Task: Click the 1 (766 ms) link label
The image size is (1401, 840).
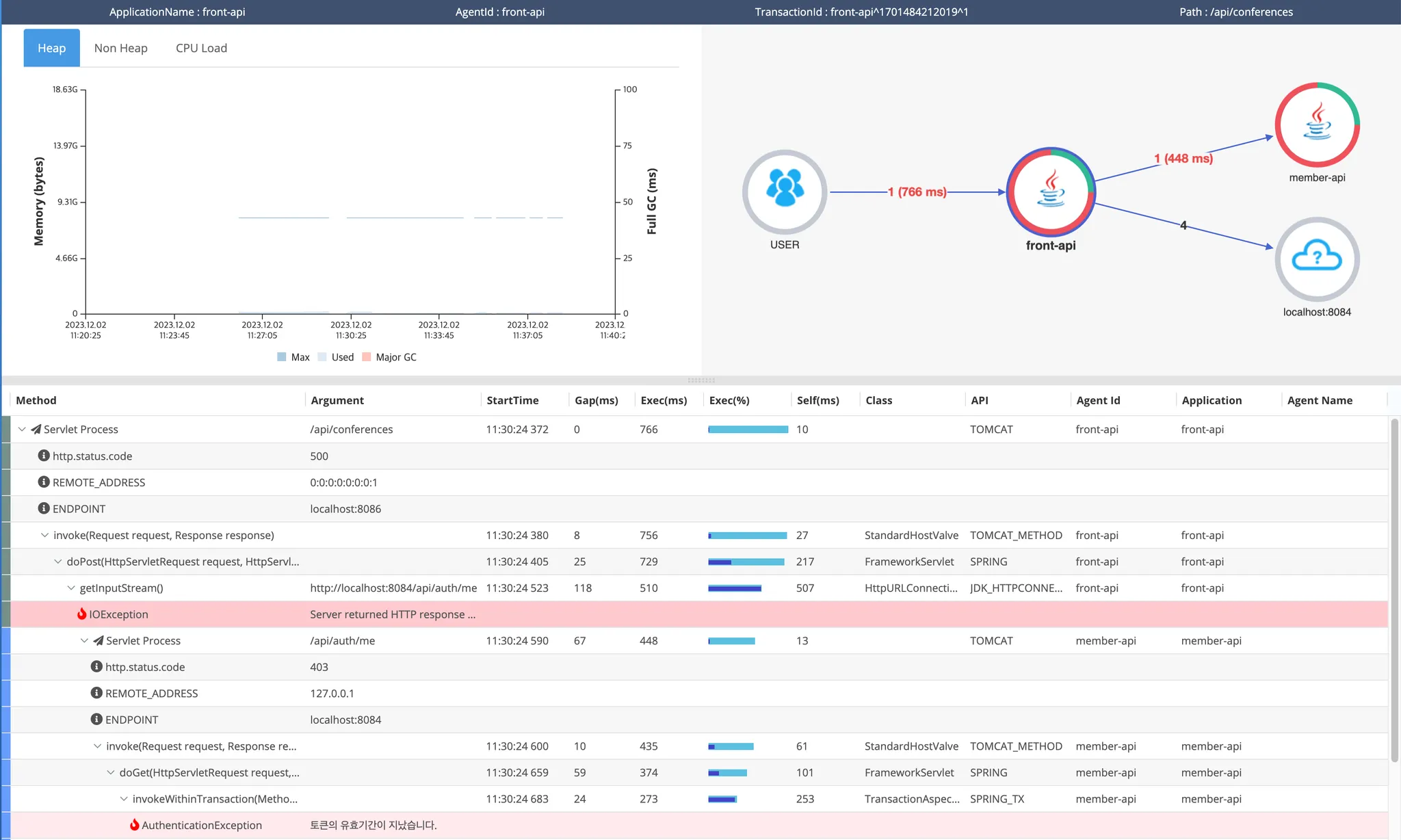Action: click(x=917, y=192)
